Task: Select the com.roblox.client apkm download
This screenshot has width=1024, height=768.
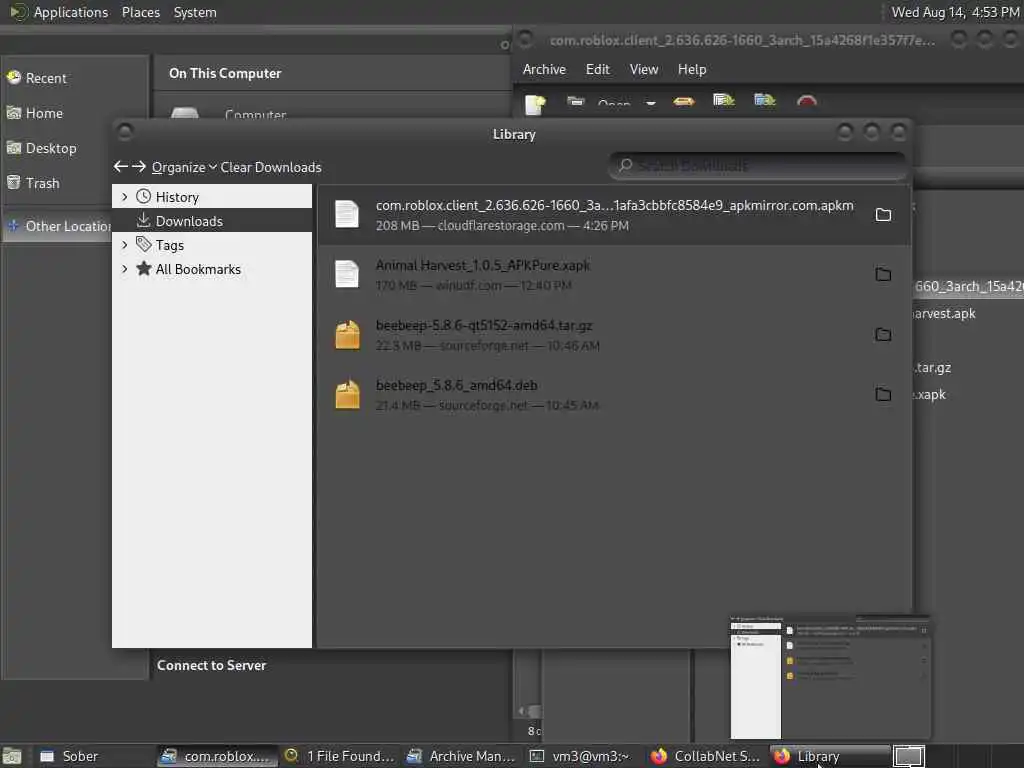Action: pos(614,215)
